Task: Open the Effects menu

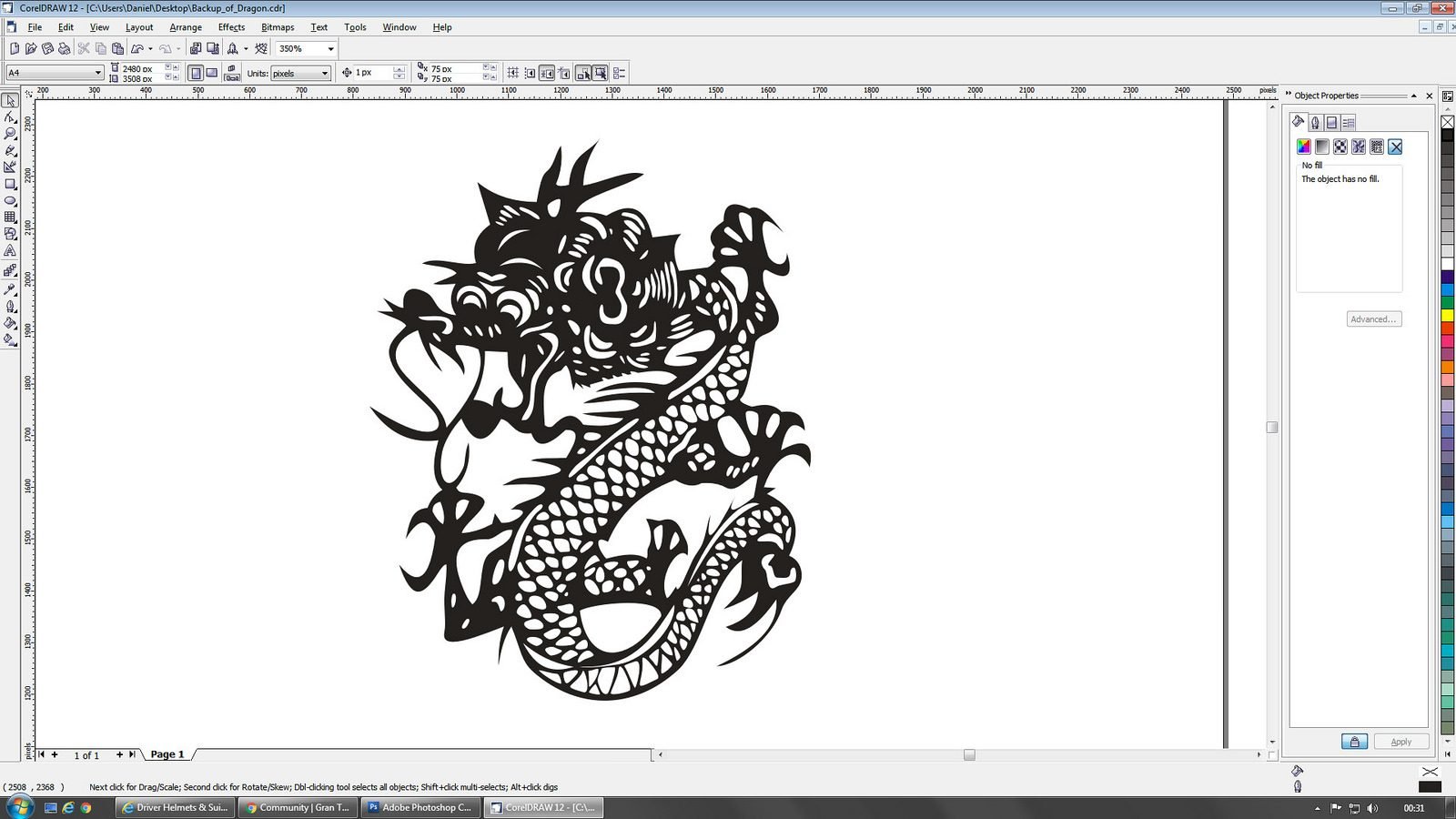Action: click(231, 27)
